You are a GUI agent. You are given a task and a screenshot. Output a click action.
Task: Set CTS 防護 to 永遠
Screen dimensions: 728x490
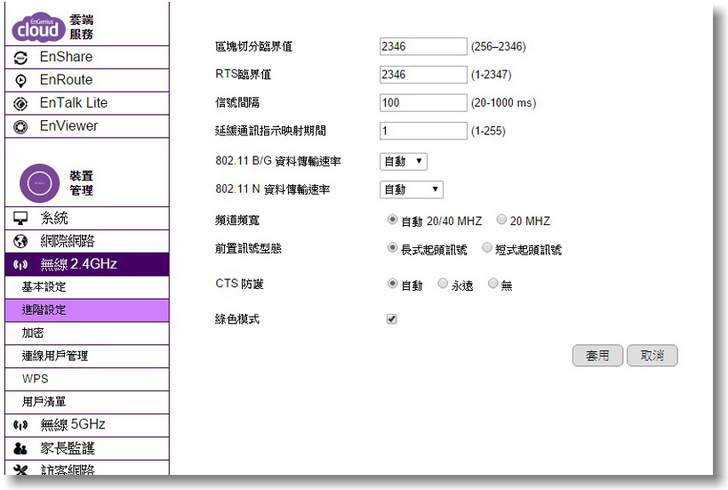pyautogui.click(x=443, y=284)
